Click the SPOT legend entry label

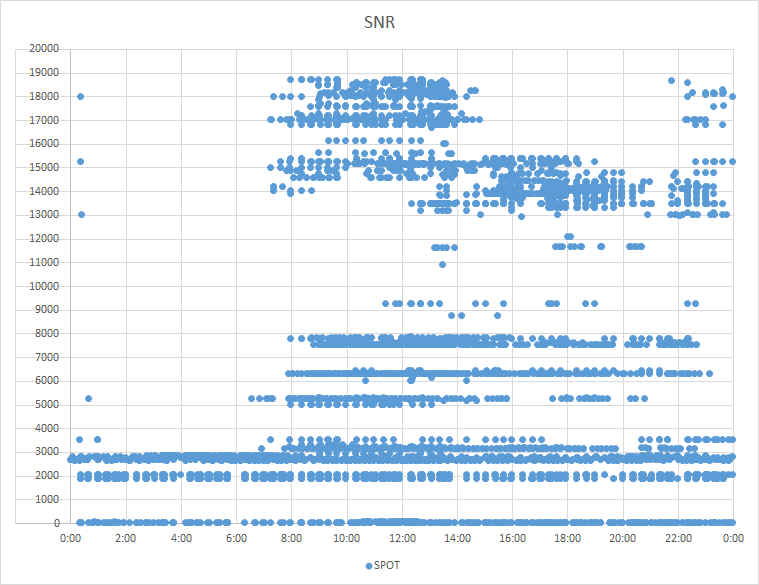click(387, 565)
